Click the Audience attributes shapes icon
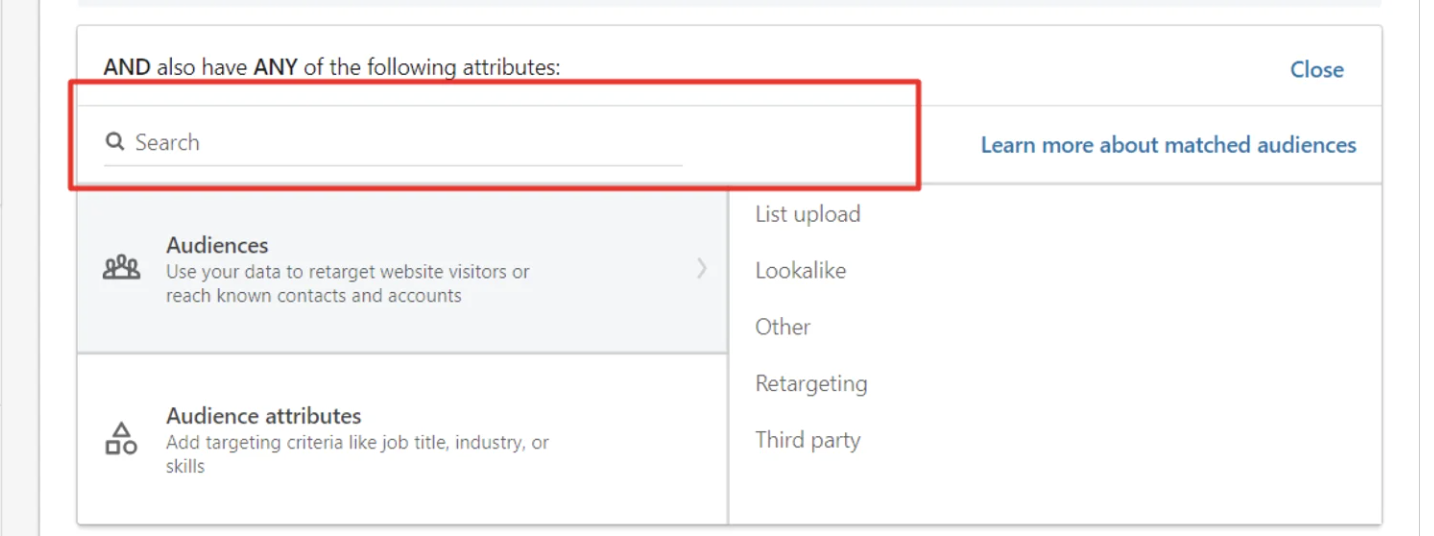The width and height of the screenshot is (1434, 536). [x=121, y=438]
